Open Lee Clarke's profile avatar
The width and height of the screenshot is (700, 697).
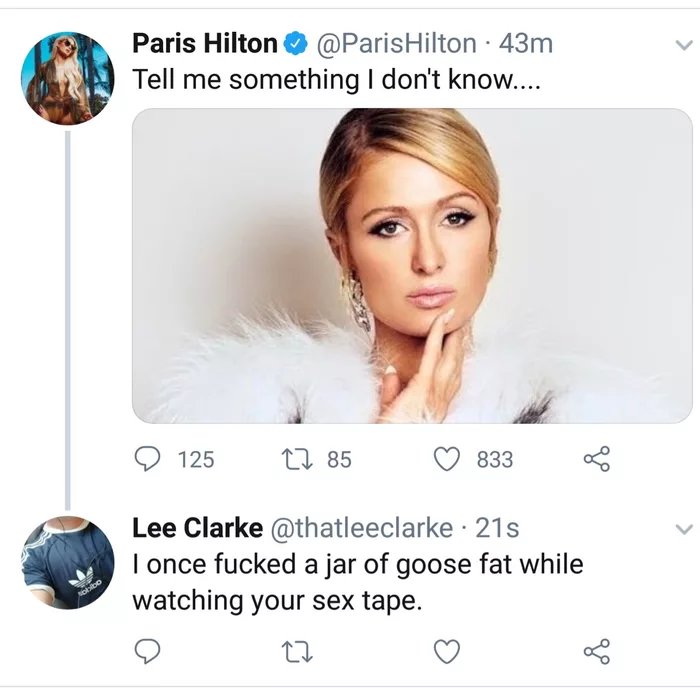[67, 563]
